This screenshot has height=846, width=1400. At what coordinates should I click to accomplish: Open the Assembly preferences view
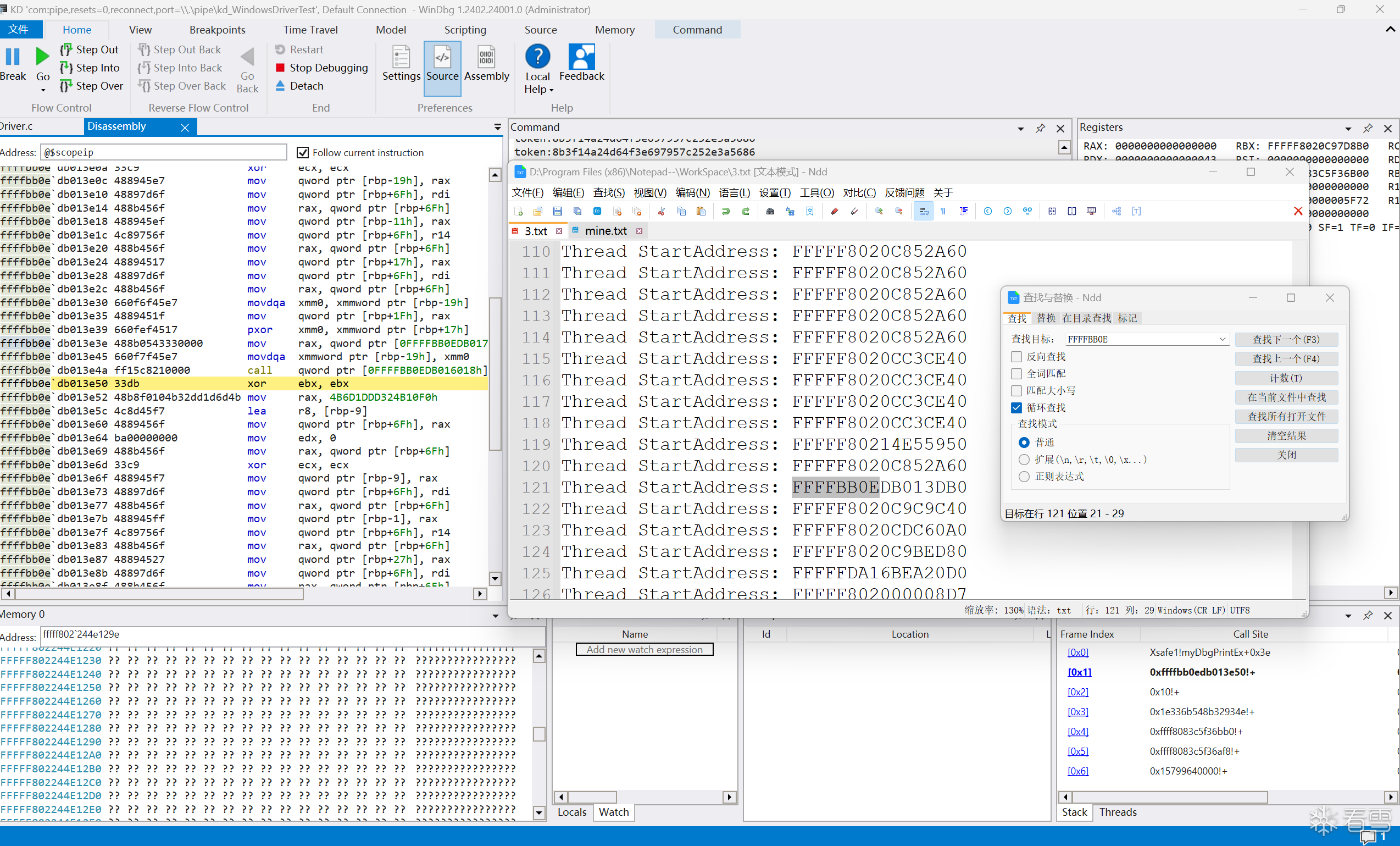[486, 63]
